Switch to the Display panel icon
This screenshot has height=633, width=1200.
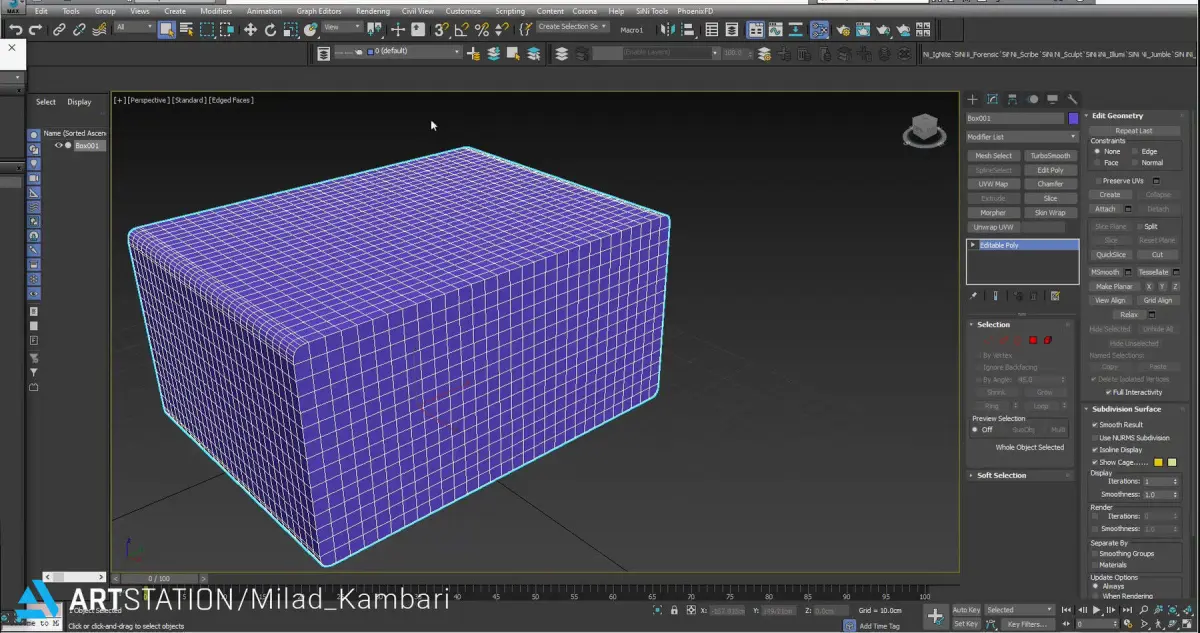(x=1052, y=99)
